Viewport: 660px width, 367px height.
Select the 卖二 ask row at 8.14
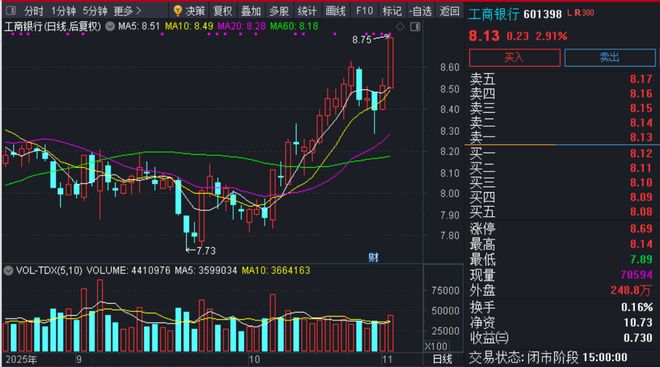(x=562, y=122)
